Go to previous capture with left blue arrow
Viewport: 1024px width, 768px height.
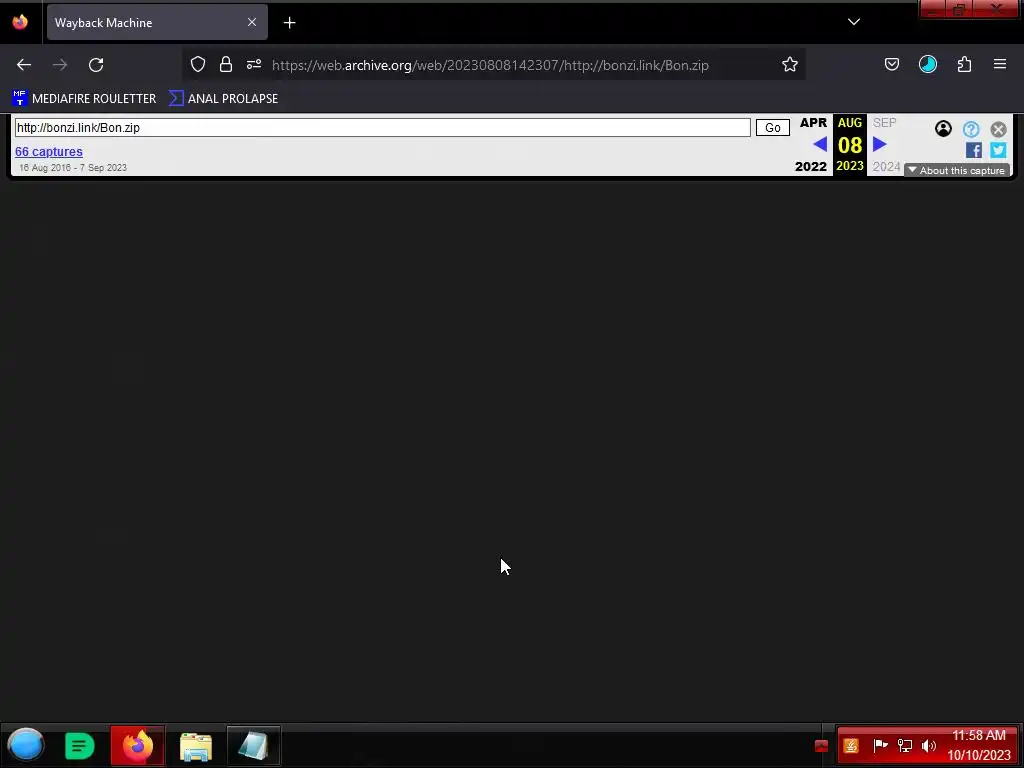click(820, 144)
